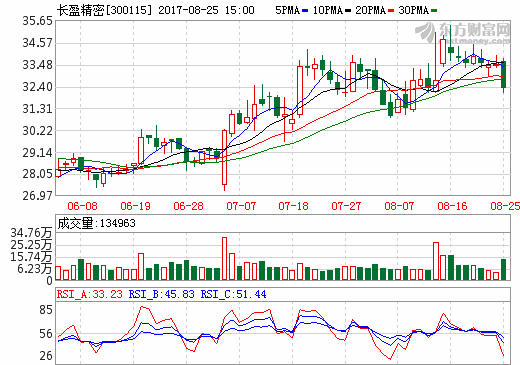Click the black 10PMA legend color swatch
The image size is (520, 365).
point(348,11)
